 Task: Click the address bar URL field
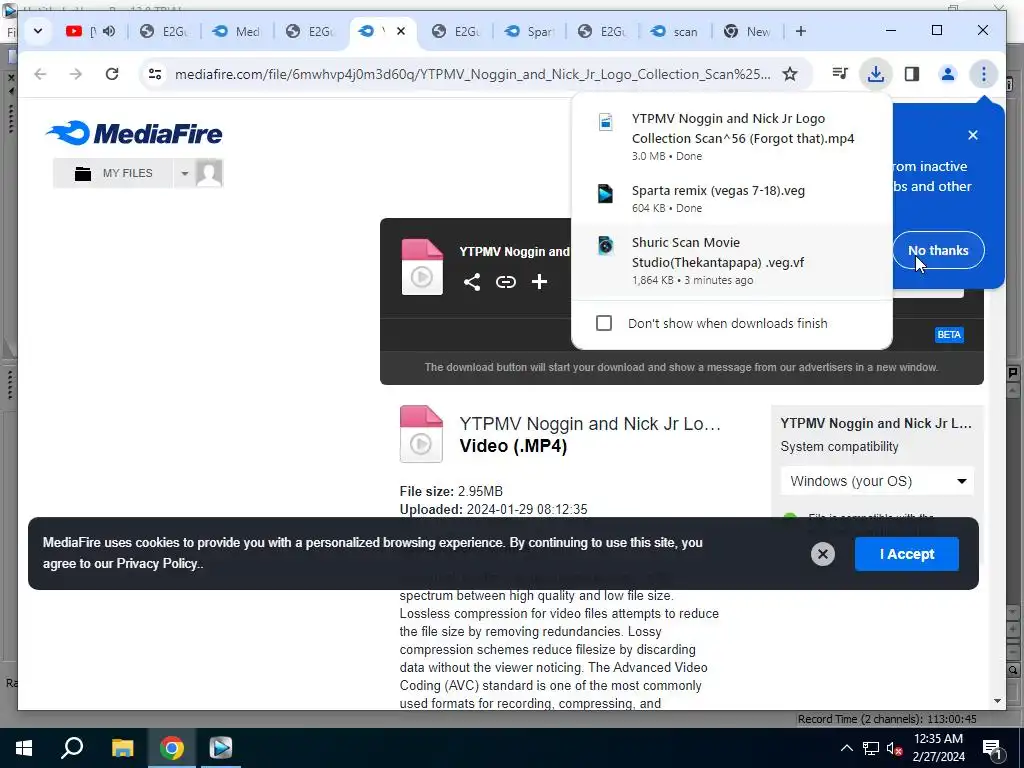[x=473, y=74]
